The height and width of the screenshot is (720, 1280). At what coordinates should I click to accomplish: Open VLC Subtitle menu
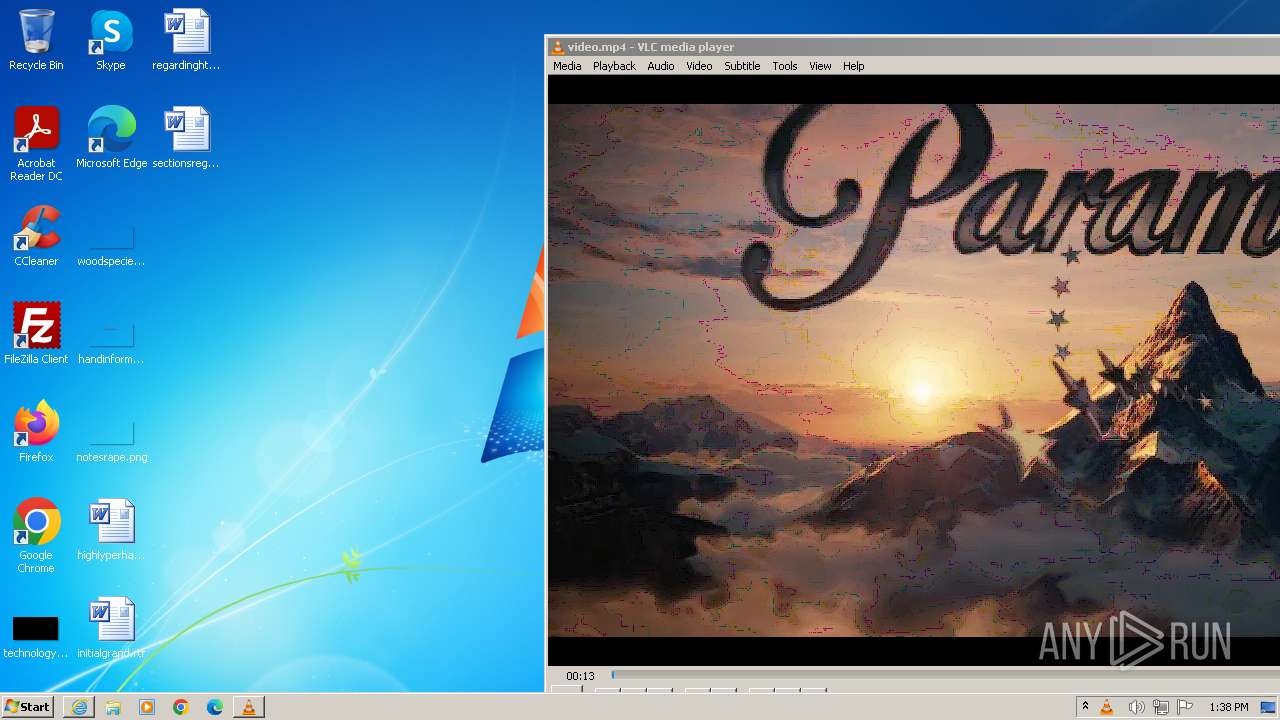tap(742, 66)
